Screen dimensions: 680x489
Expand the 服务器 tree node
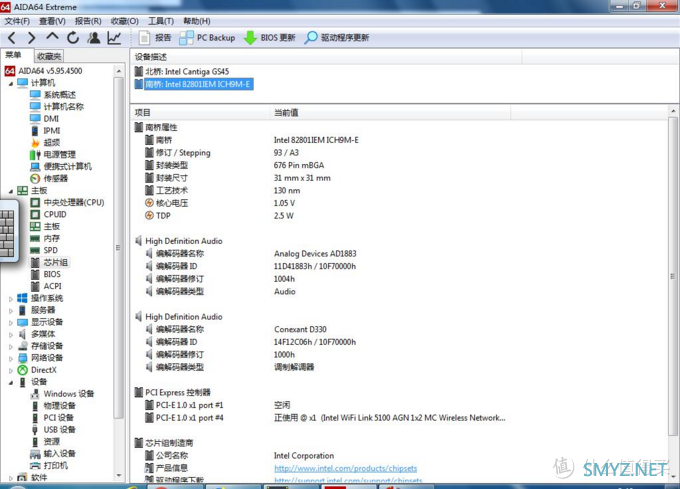[x=11, y=310]
